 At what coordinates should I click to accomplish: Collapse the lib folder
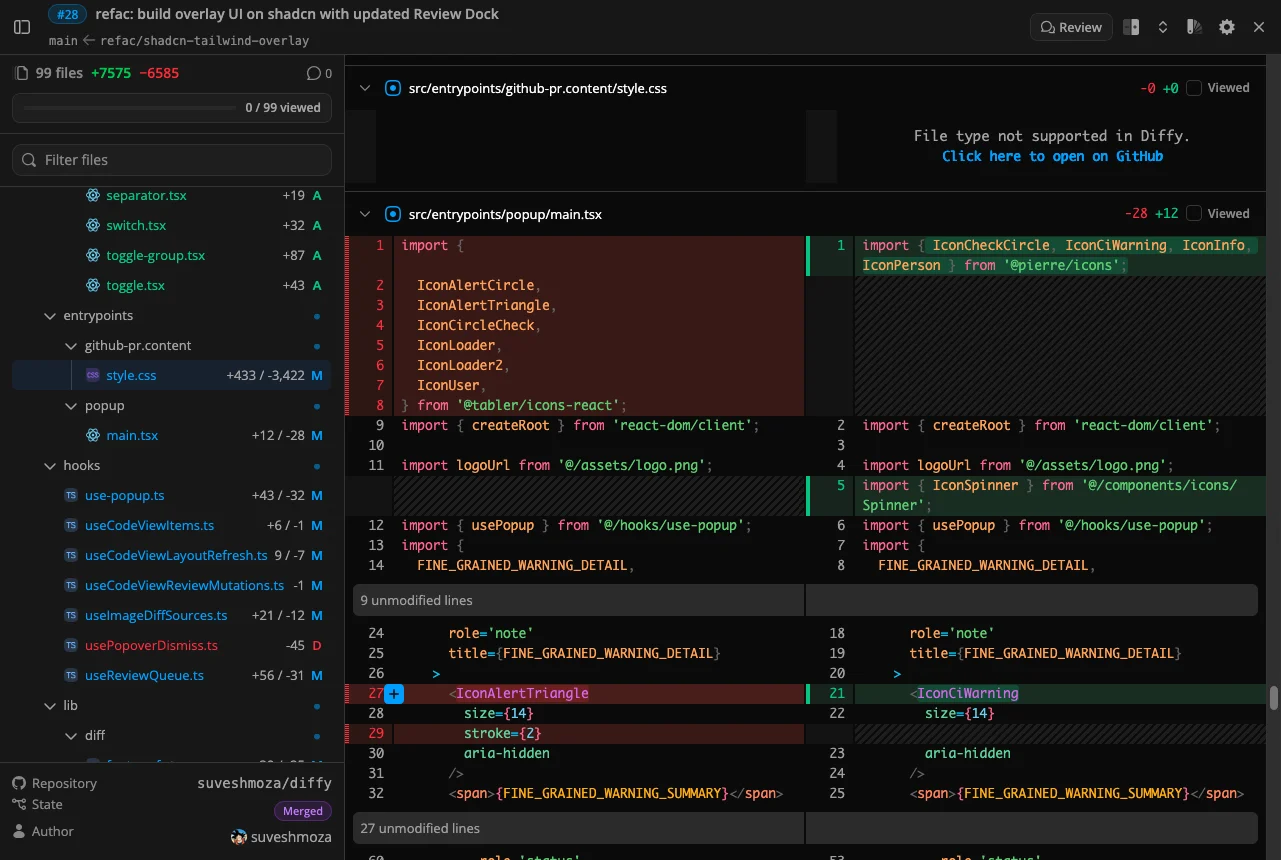50,705
